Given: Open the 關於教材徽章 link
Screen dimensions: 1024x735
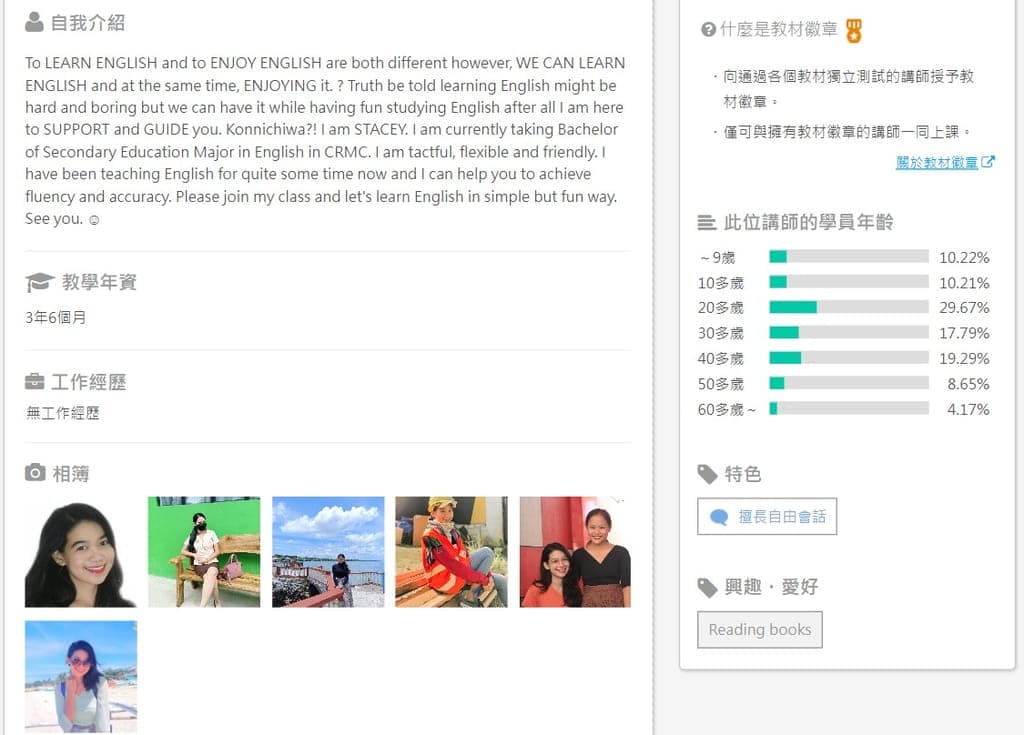Looking at the screenshot, I should click(936, 162).
